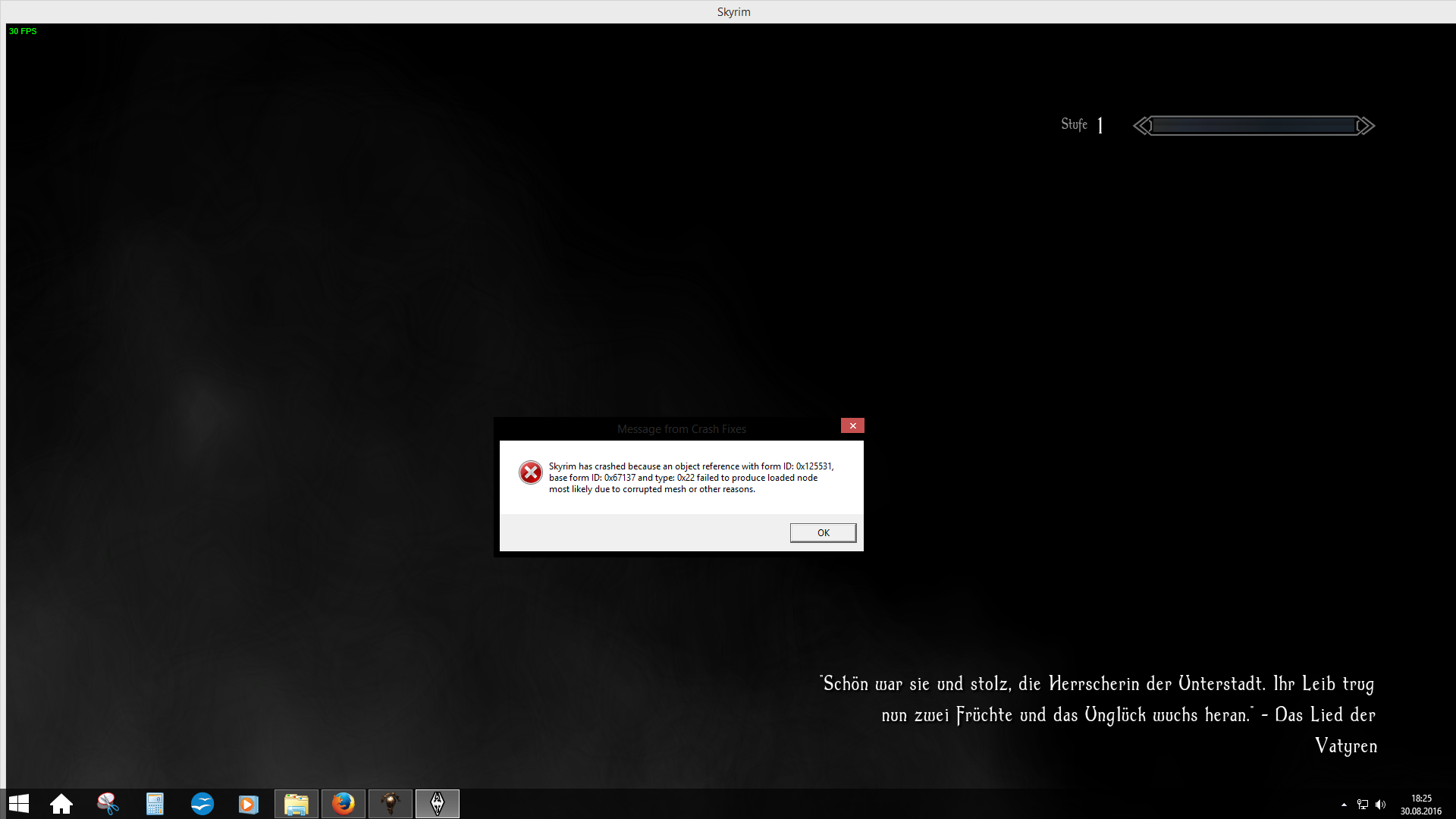The width and height of the screenshot is (1456, 819).
Task: Open network status from system tray
Action: [x=1363, y=805]
